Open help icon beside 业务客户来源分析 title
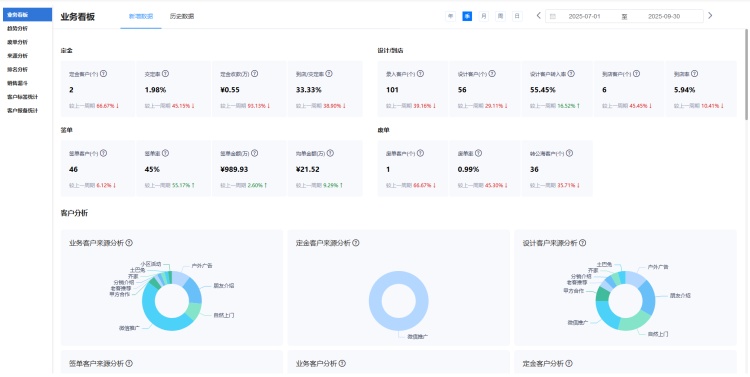750x377 pixels. click(x=129, y=243)
